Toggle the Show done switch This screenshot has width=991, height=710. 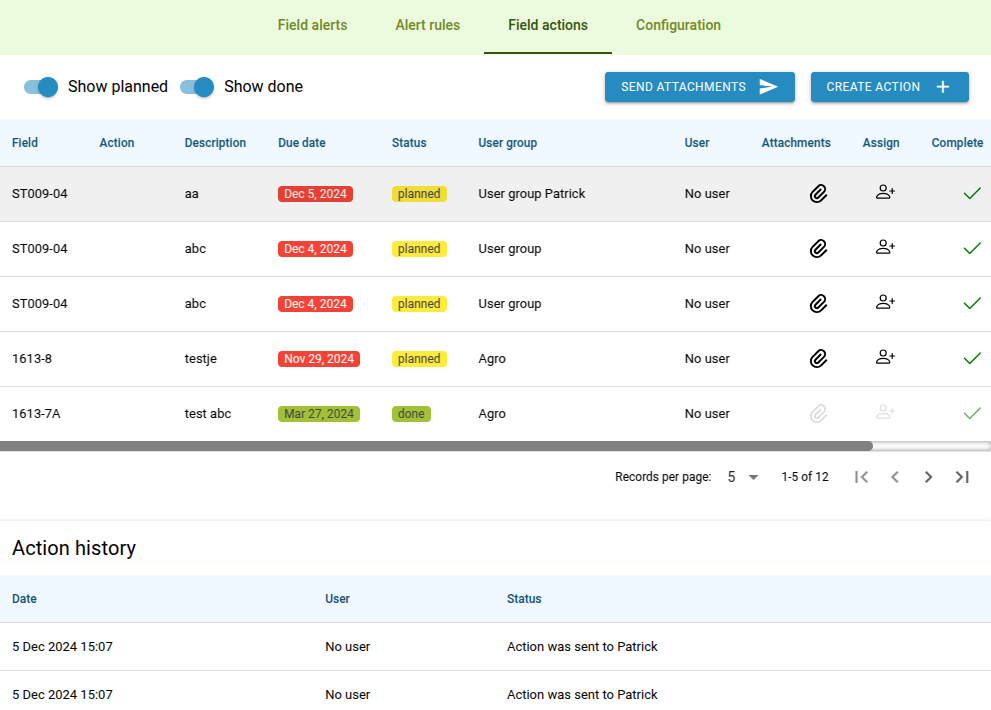click(x=197, y=87)
